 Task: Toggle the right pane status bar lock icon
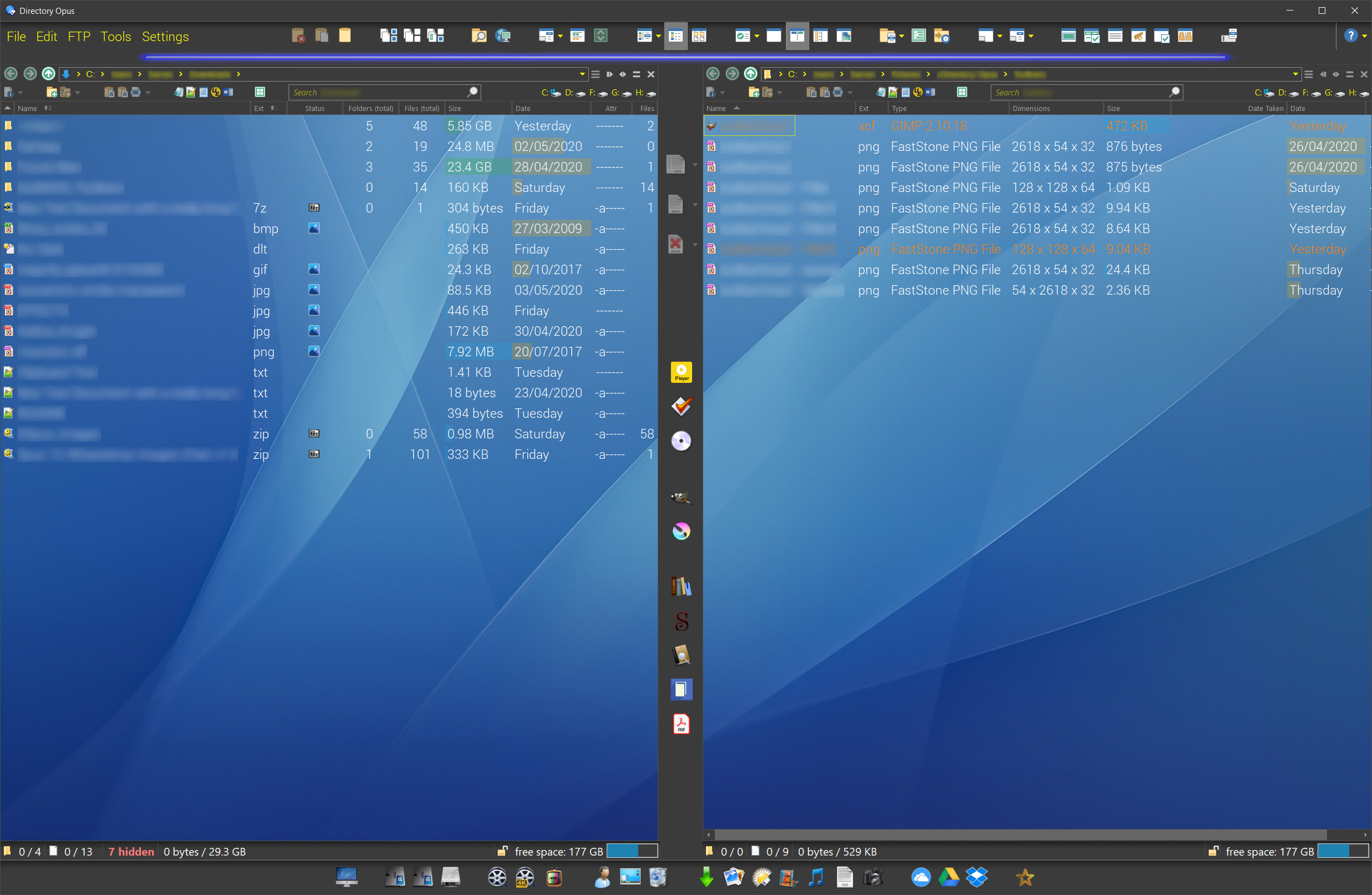click(x=1213, y=851)
